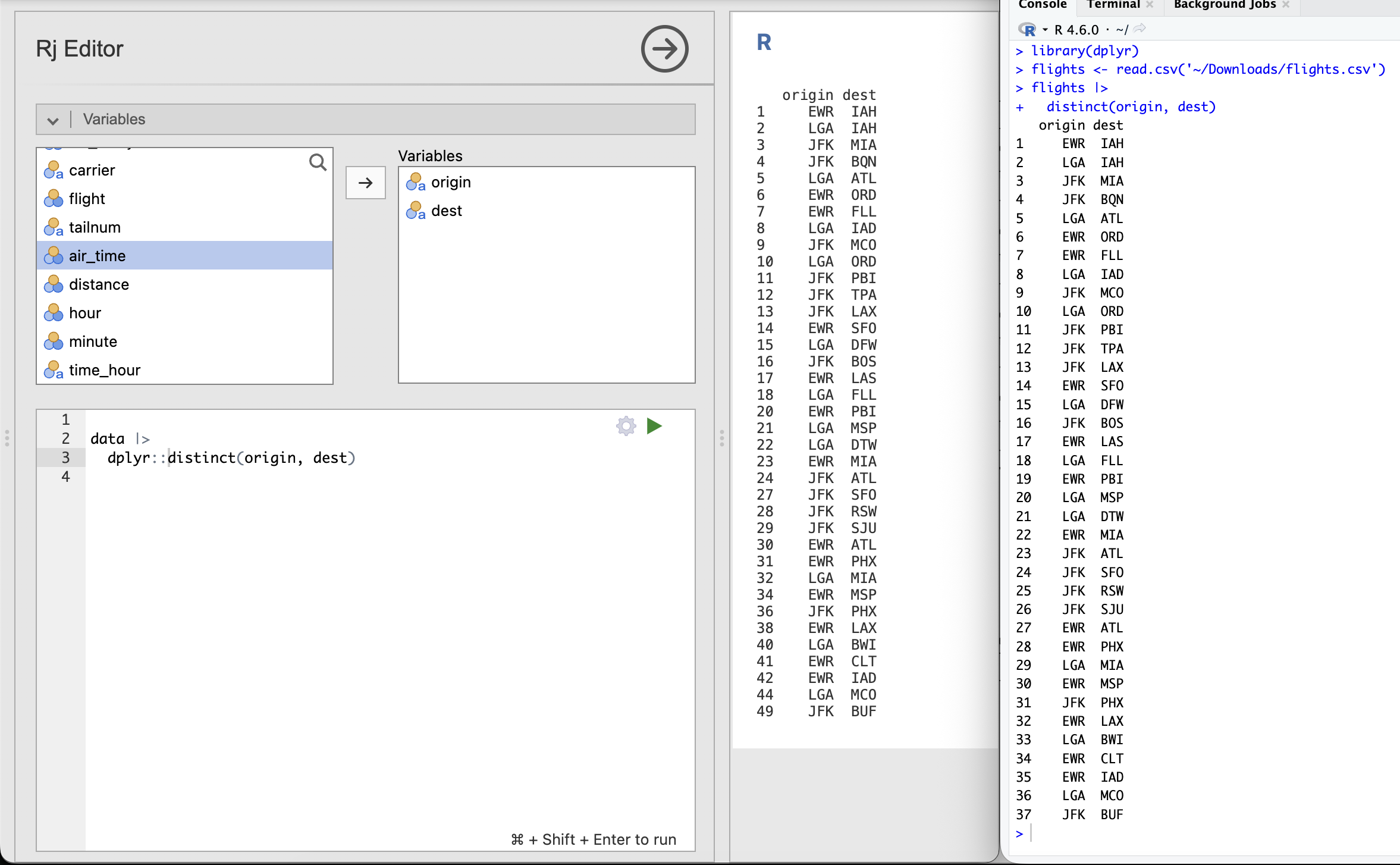
Task: Select the minute variable
Action: (184, 341)
